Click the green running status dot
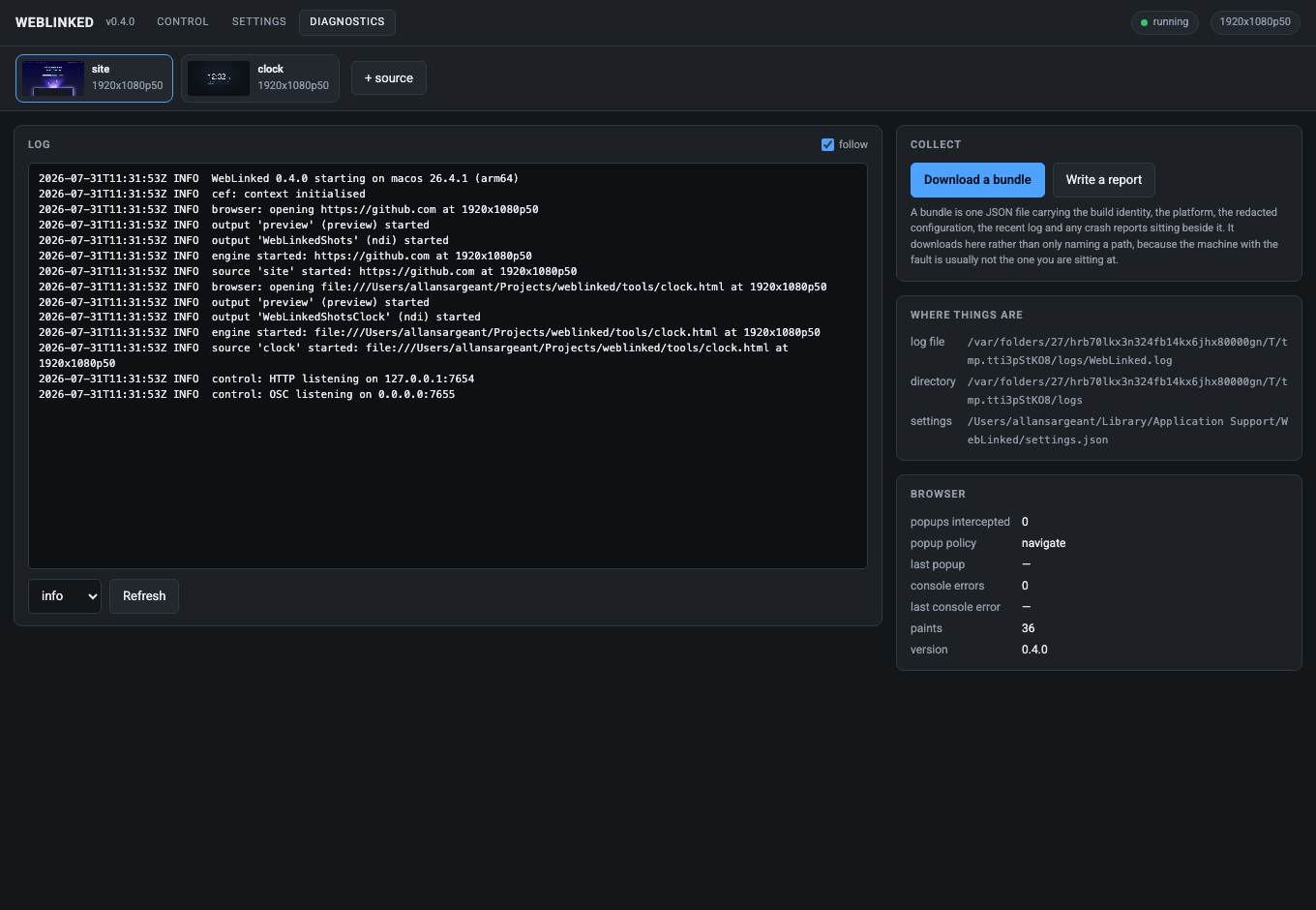This screenshot has height=910, width=1316. click(1144, 22)
